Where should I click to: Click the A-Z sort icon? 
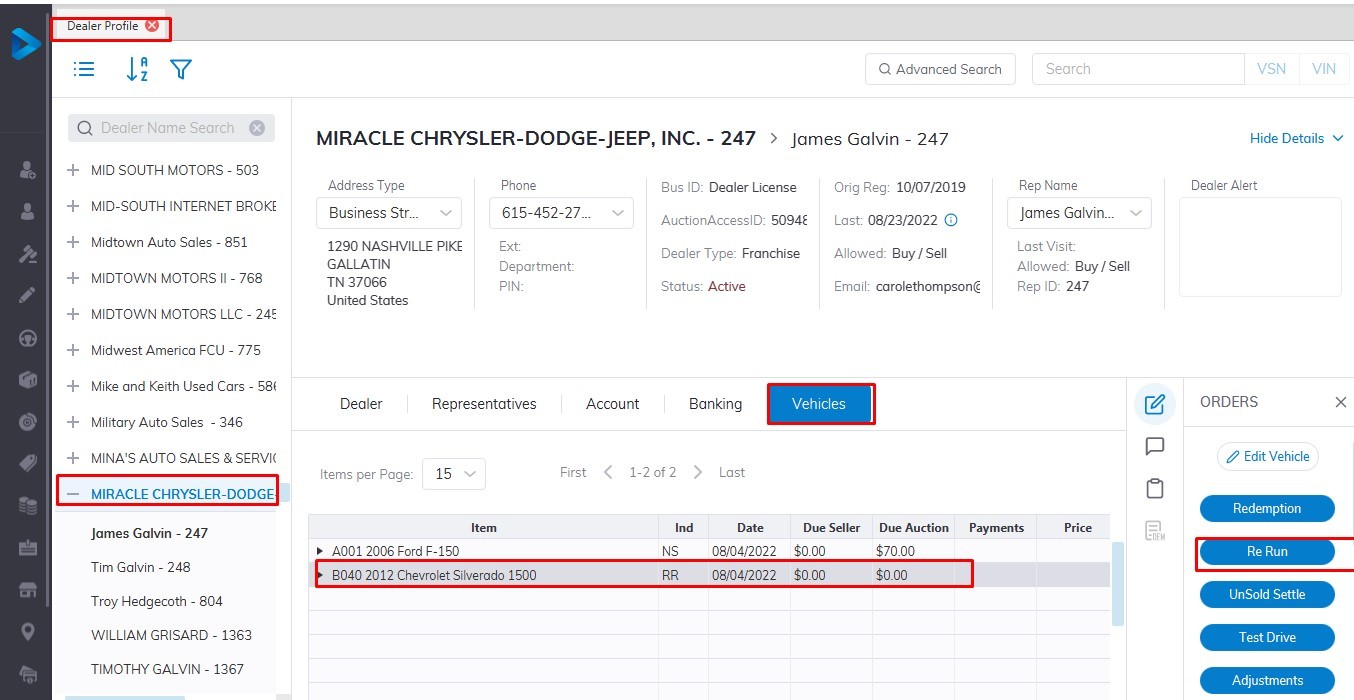(137, 69)
